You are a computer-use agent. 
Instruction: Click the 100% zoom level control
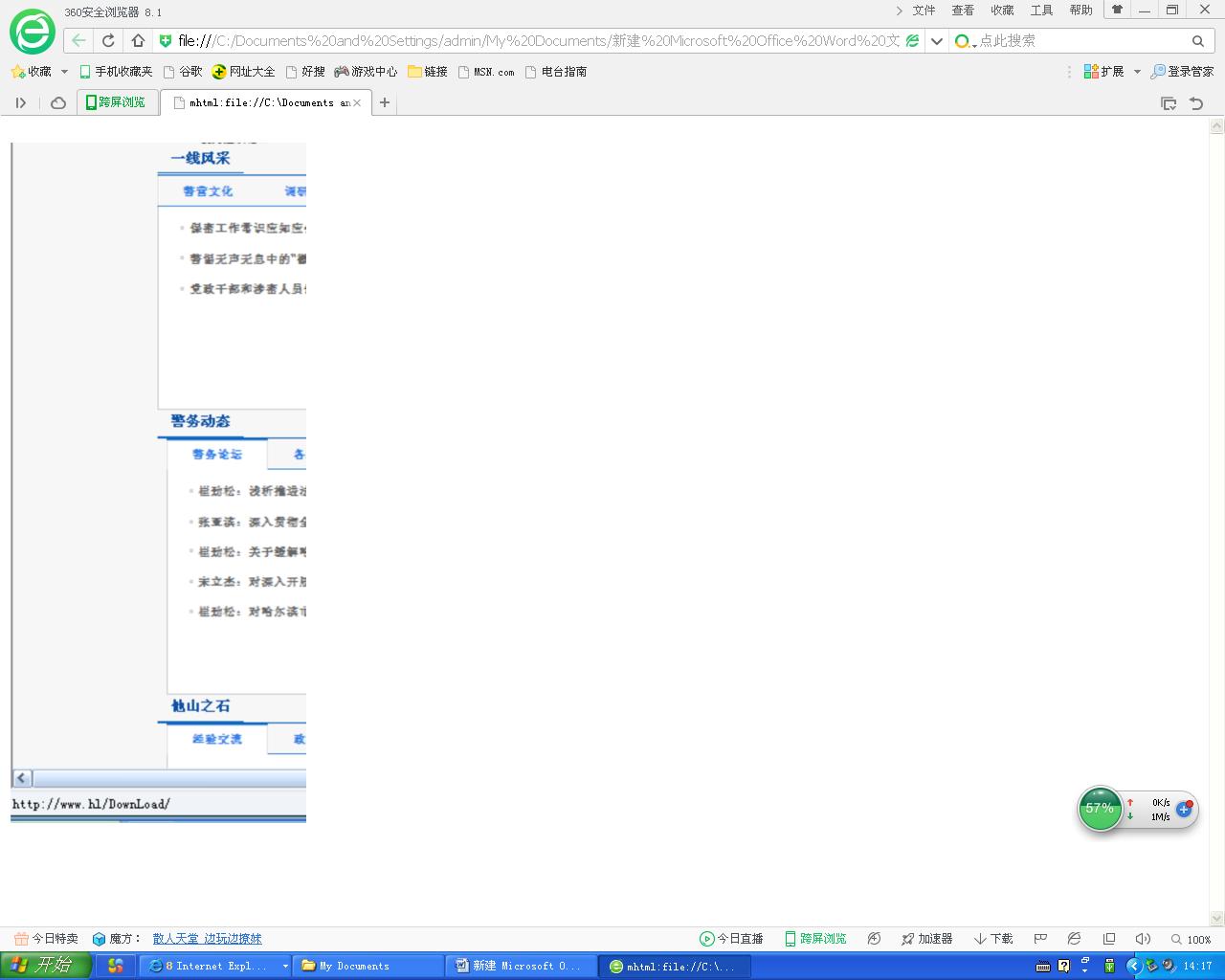[1192, 939]
